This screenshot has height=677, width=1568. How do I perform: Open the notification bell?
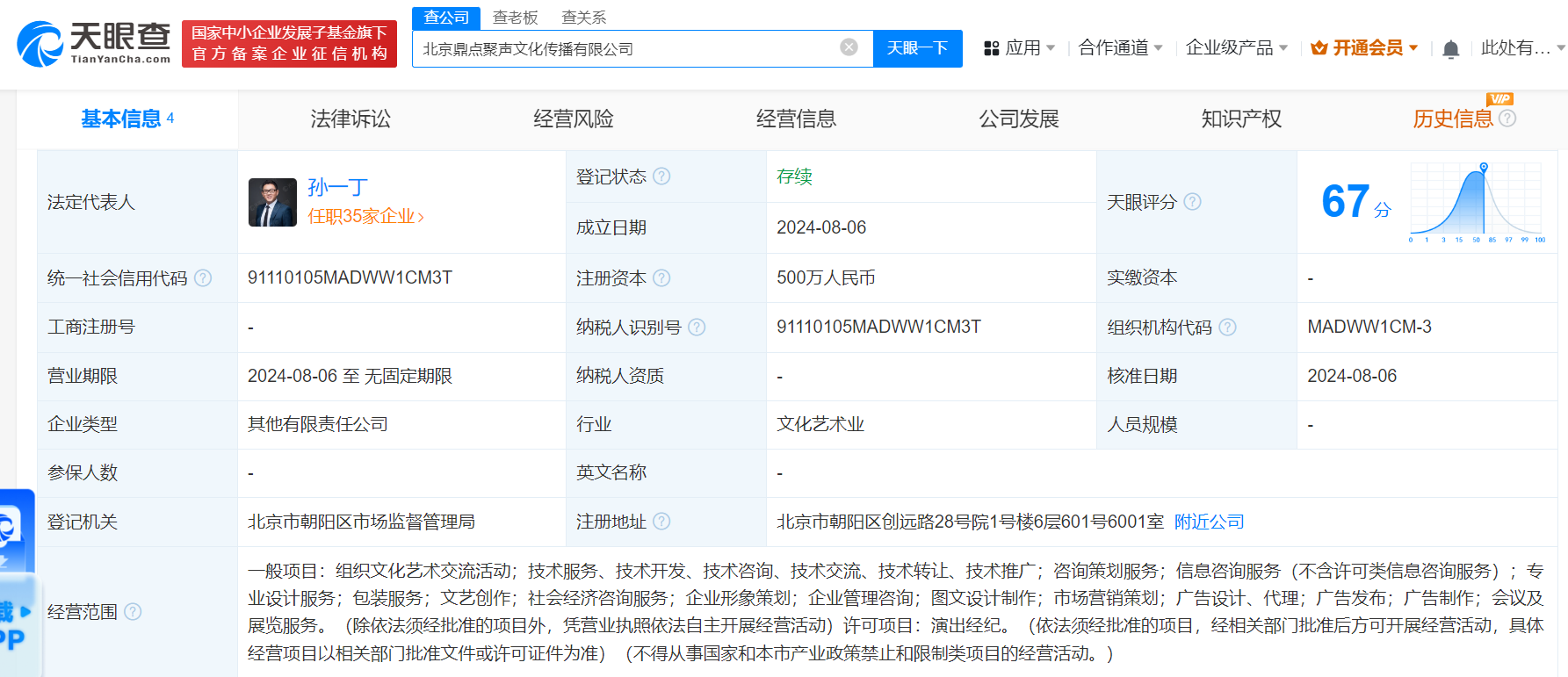tap(1450, 49)
